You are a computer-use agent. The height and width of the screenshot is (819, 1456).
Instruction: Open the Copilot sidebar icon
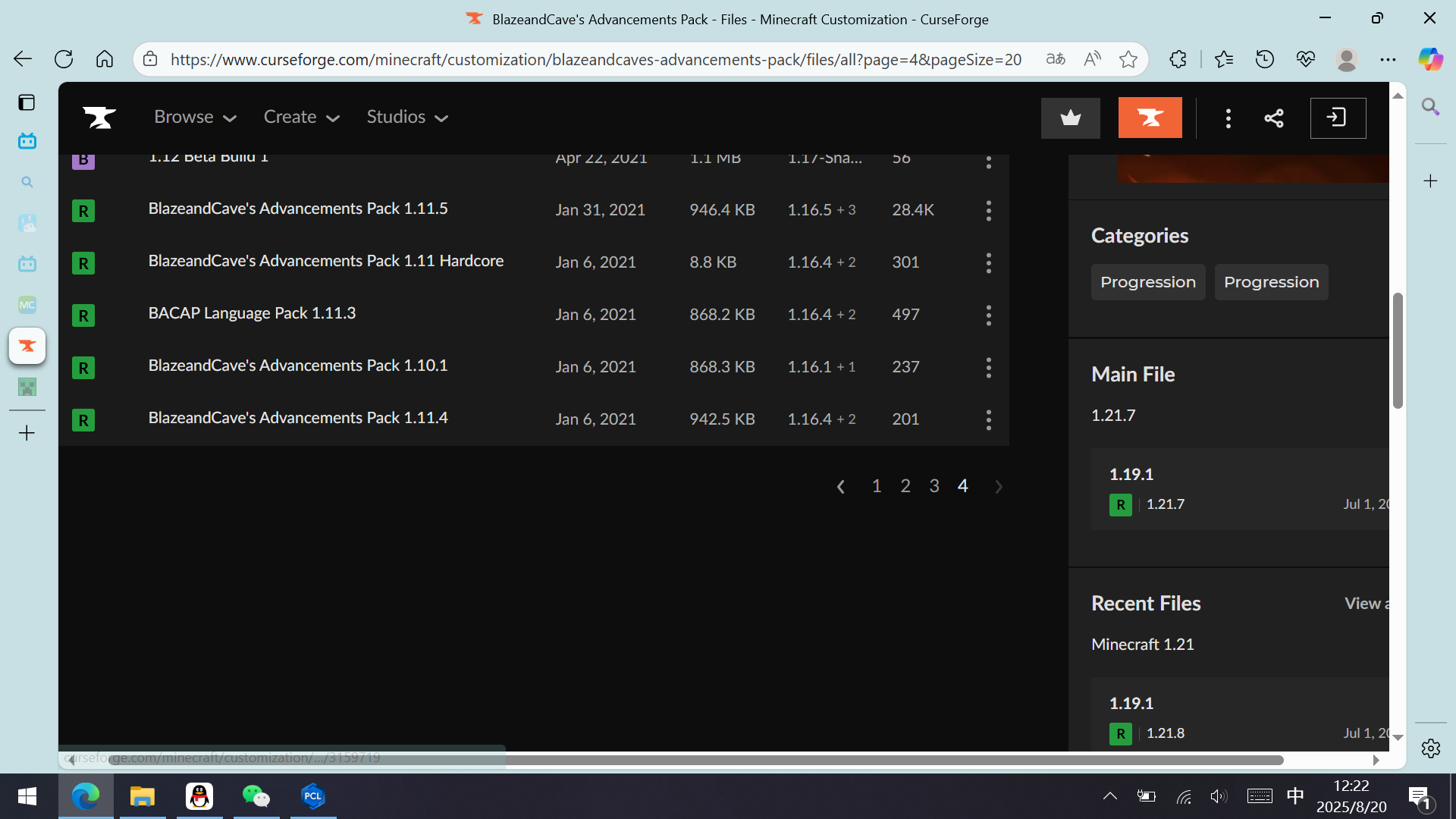pos(1430,59)
